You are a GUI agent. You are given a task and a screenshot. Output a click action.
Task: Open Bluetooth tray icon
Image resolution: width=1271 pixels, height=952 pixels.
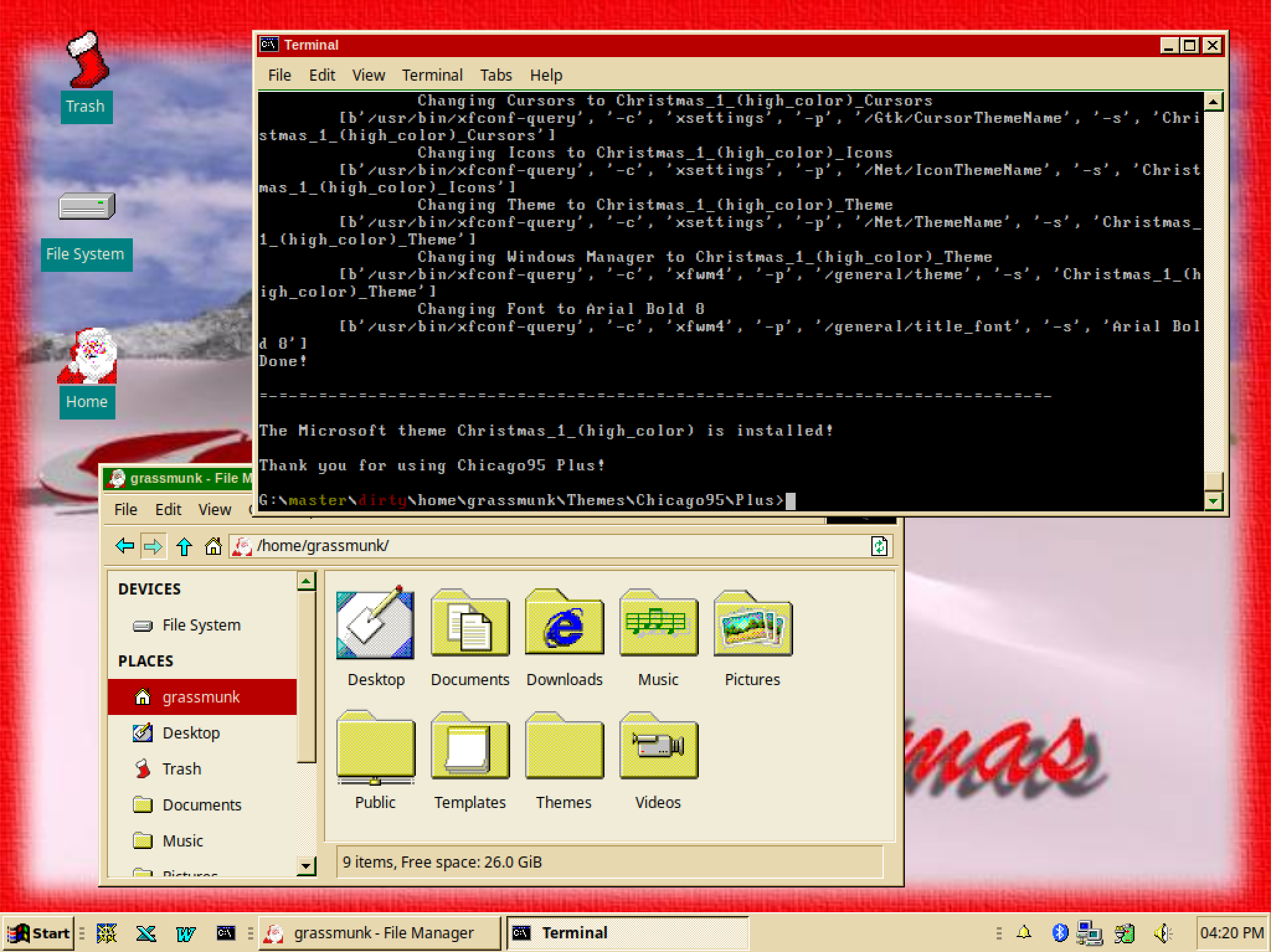1059,932
